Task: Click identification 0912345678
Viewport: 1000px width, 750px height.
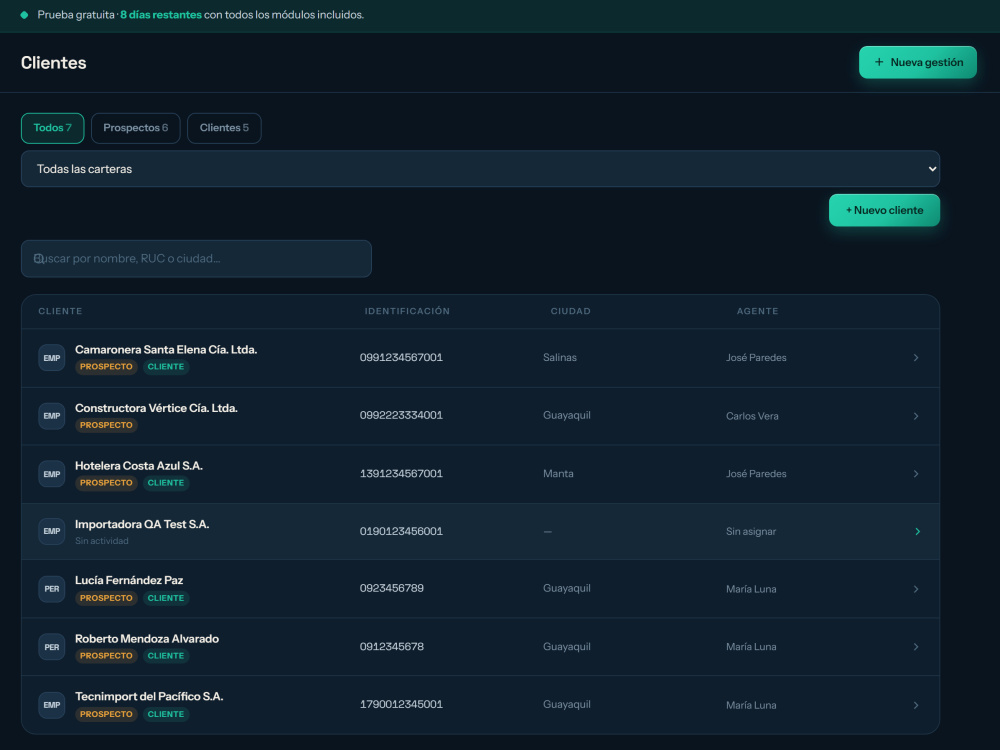Action: 392,647
